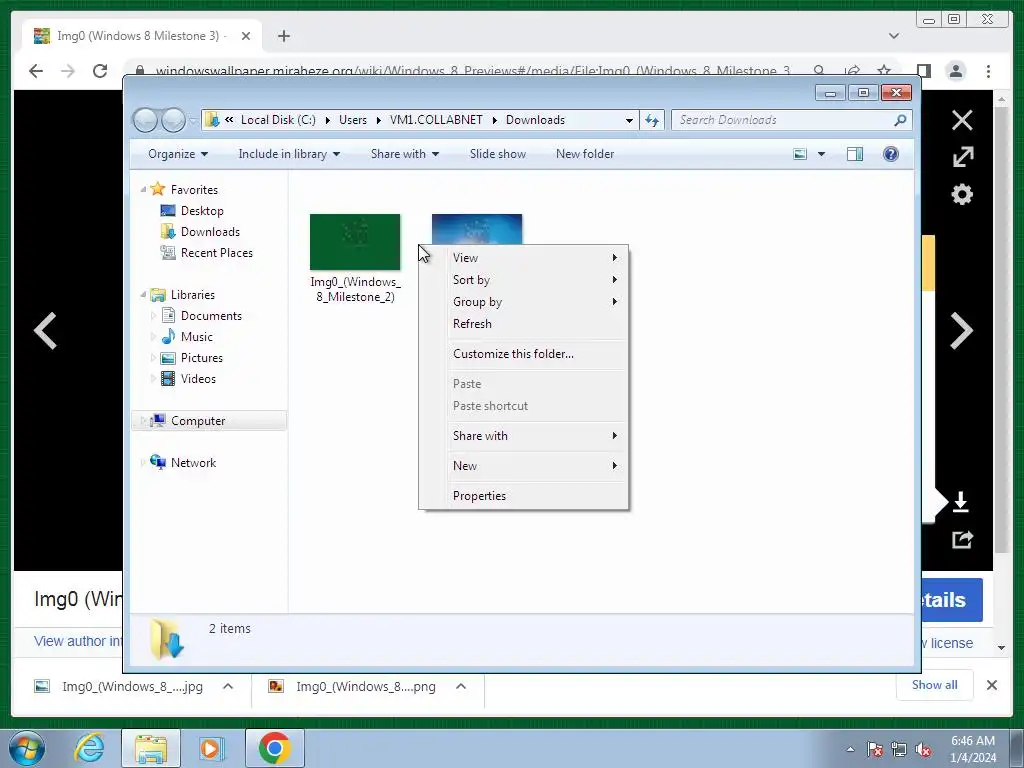The width and height of the screenshot is (1024, 768).
Task: Click New folder toolbar button
Action: point(585,154)
